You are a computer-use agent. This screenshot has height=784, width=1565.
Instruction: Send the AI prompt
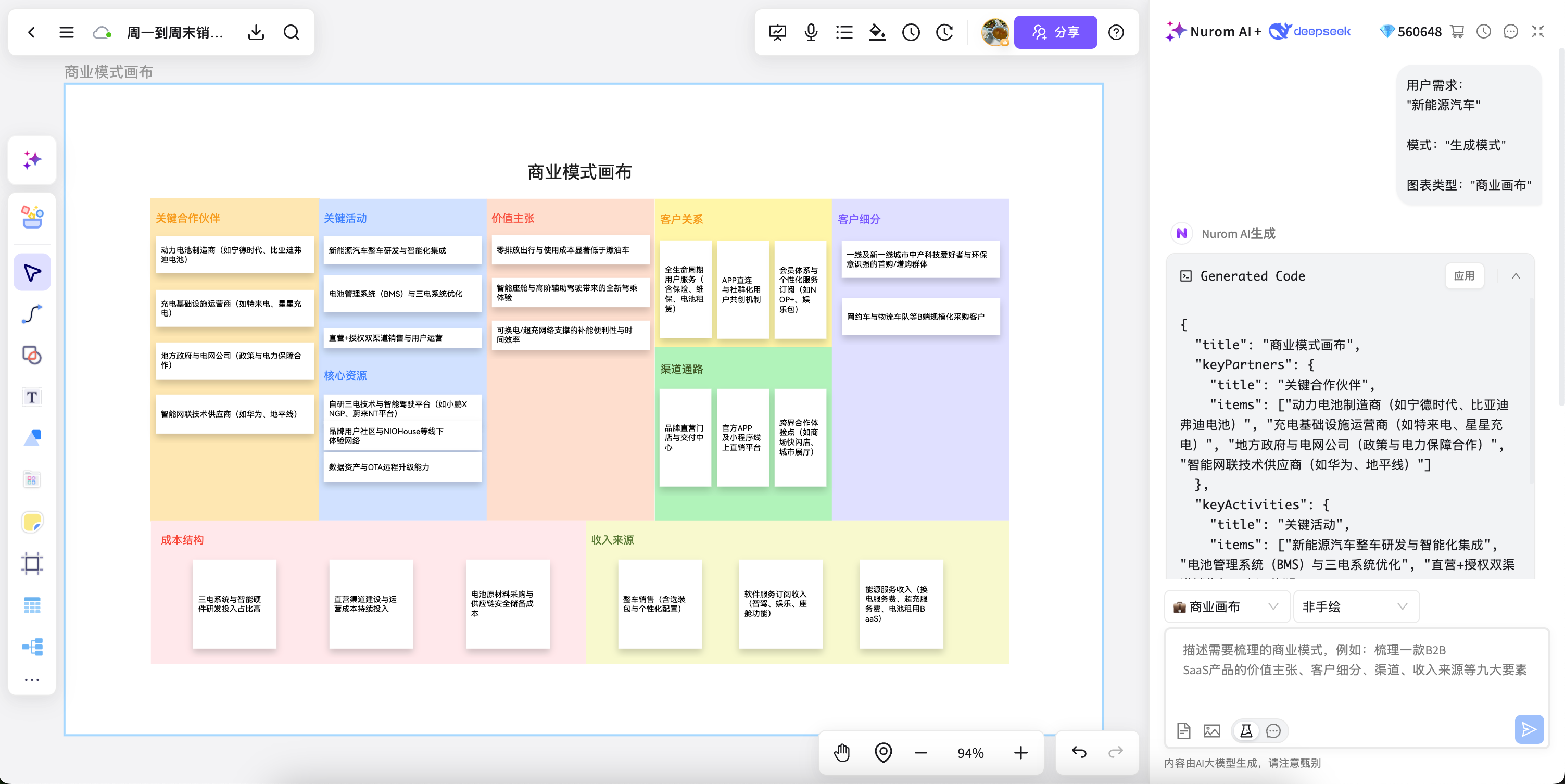pos(1529,729)
